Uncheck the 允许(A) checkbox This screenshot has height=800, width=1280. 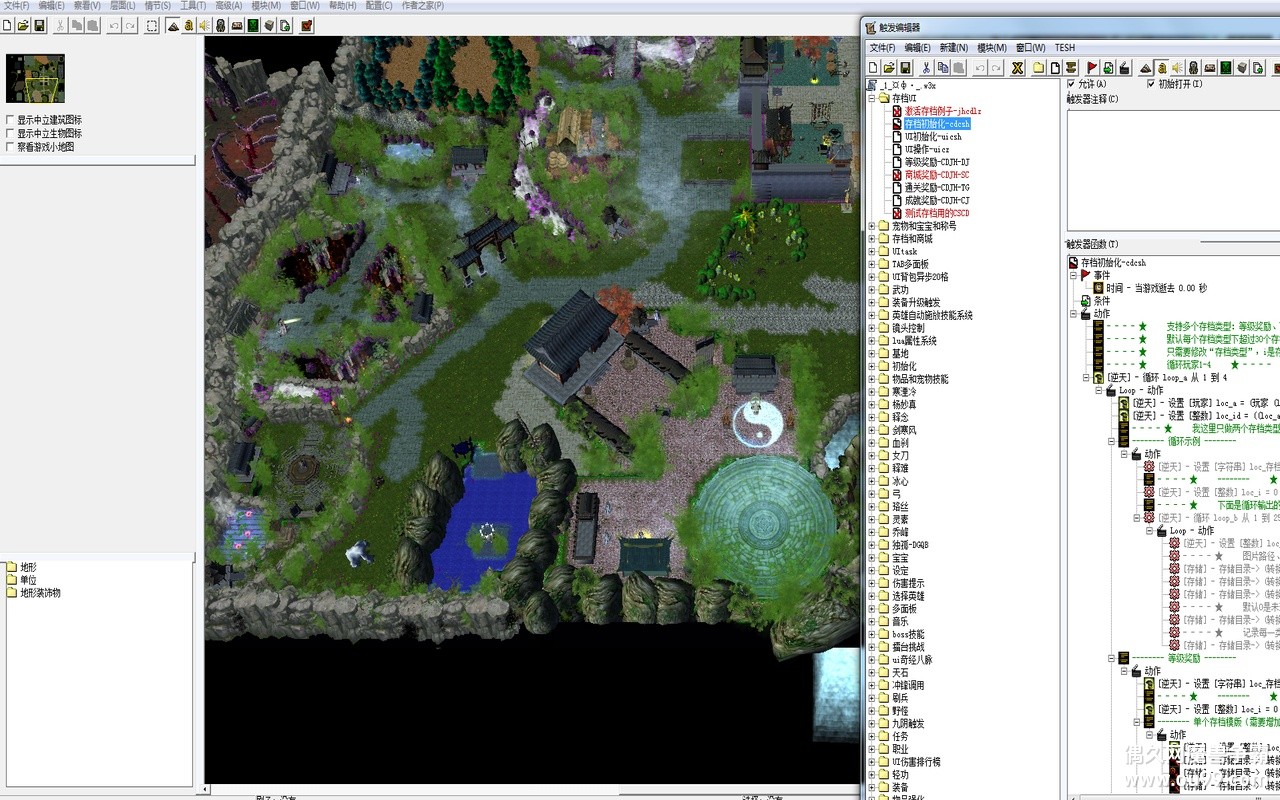[x=1073, y=84]
